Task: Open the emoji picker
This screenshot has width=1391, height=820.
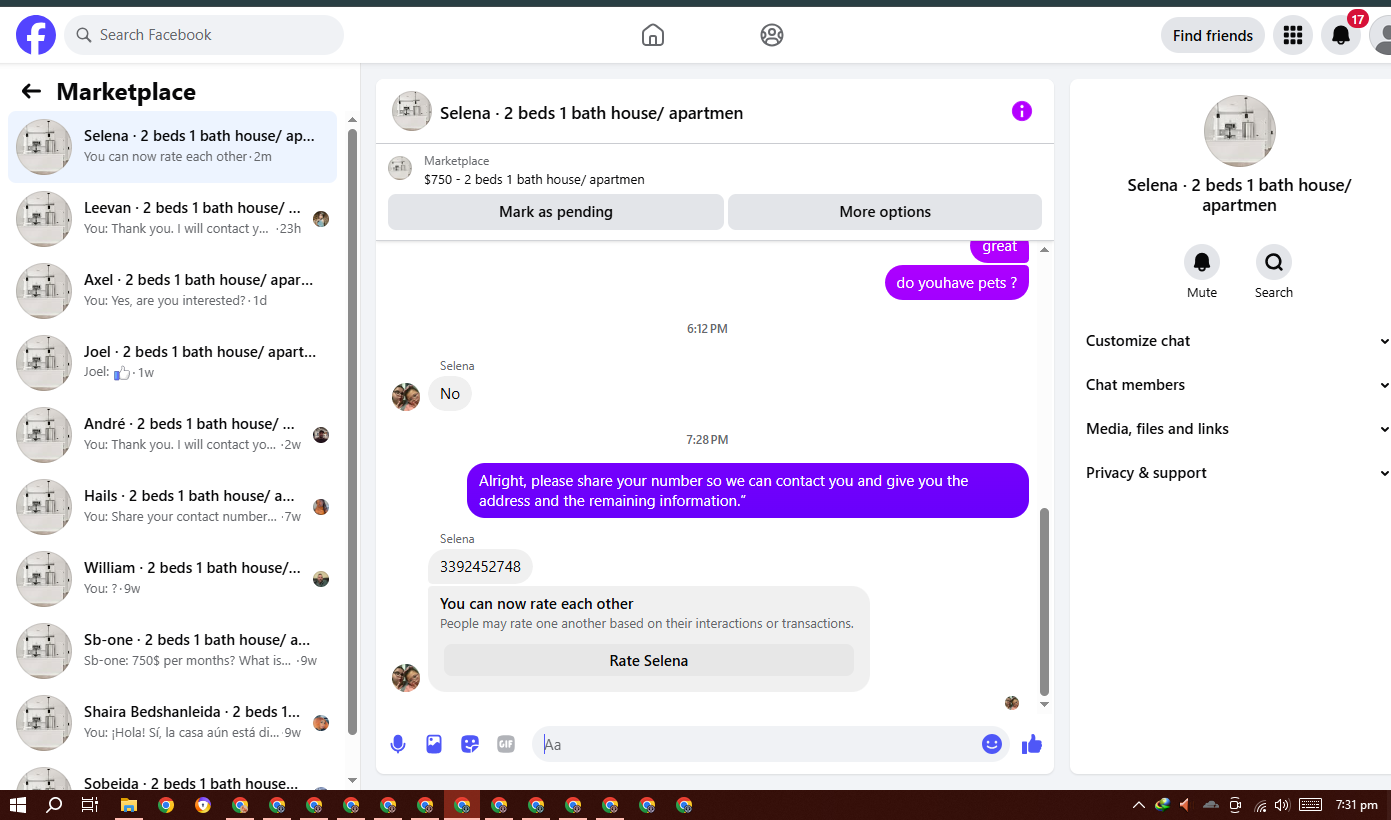Action: (992, 744)
